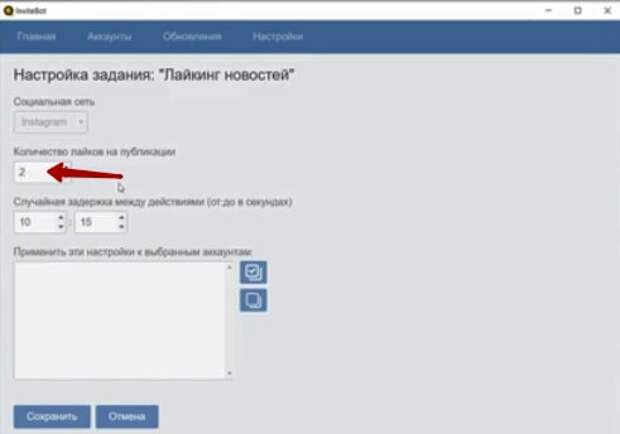The image size is (620, 434).
Task: Cancel with the Отмена button
Action: 127,417
